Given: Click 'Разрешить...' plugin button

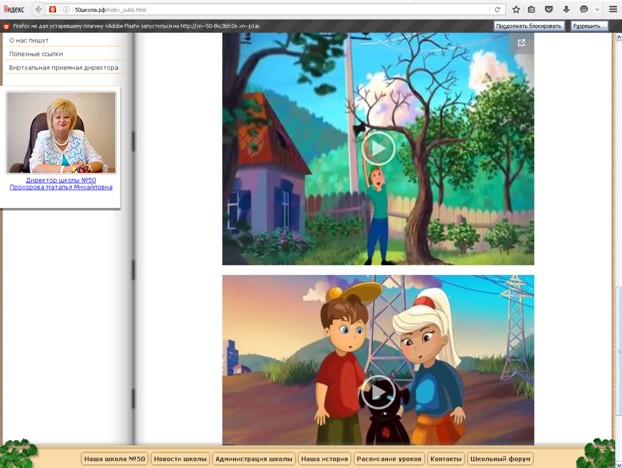Looking at the screenshot, I should 589,26.
